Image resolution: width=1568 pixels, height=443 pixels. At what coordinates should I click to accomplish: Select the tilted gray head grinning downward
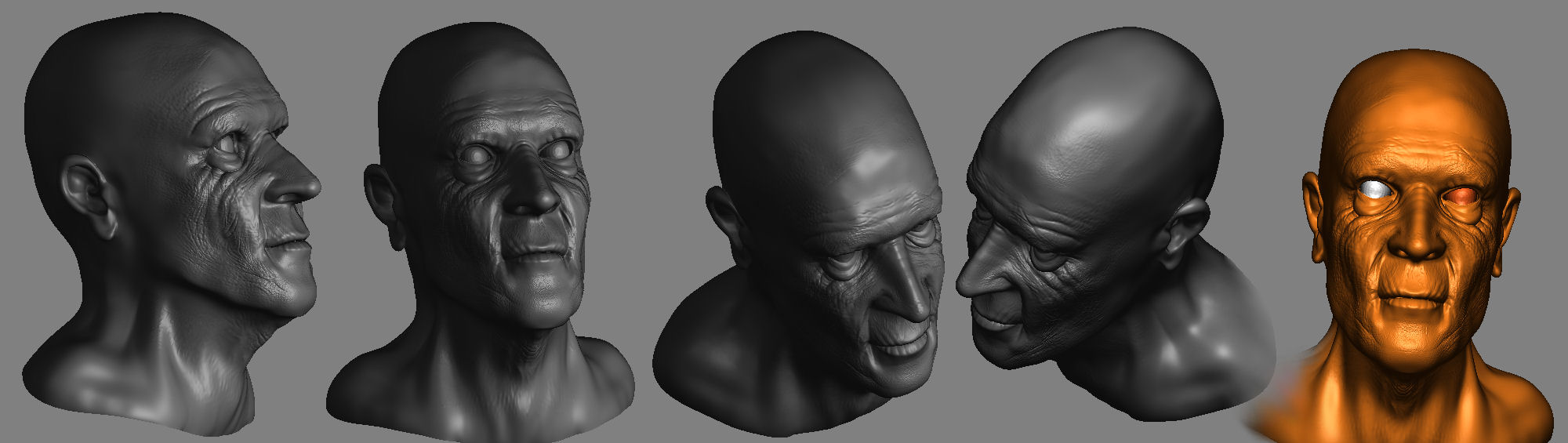tap(800, 235)
